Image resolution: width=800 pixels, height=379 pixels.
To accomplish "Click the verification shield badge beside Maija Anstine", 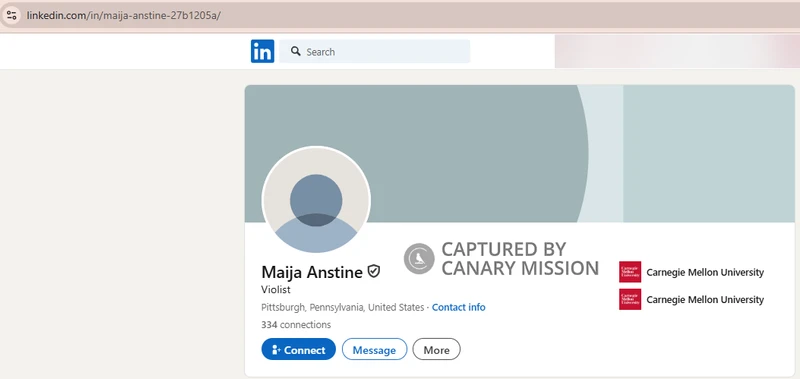I will [x=374, y=271].
